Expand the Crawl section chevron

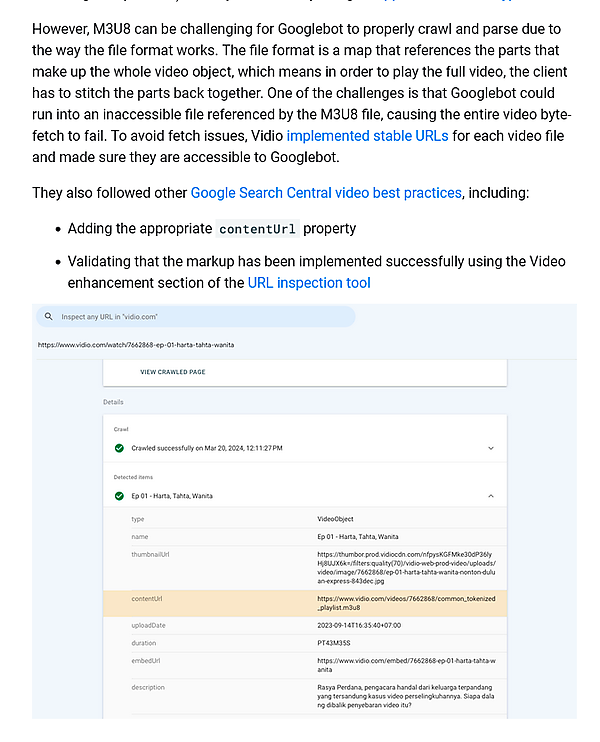(491, 448)
